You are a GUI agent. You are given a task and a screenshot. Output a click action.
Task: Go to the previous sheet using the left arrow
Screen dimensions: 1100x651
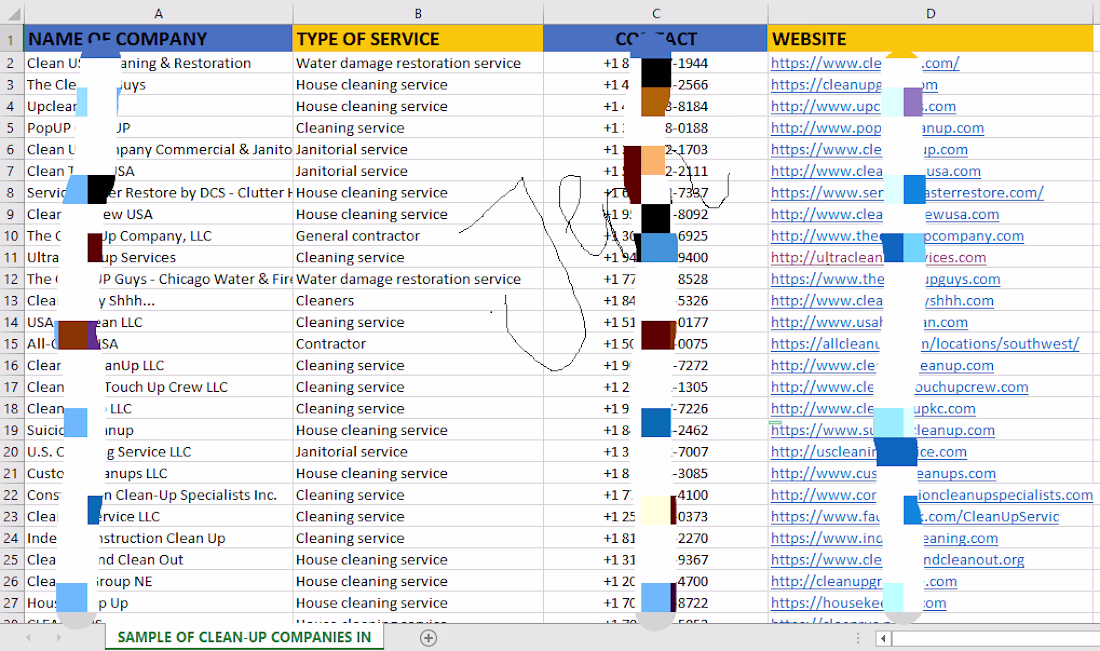(29, 638)
